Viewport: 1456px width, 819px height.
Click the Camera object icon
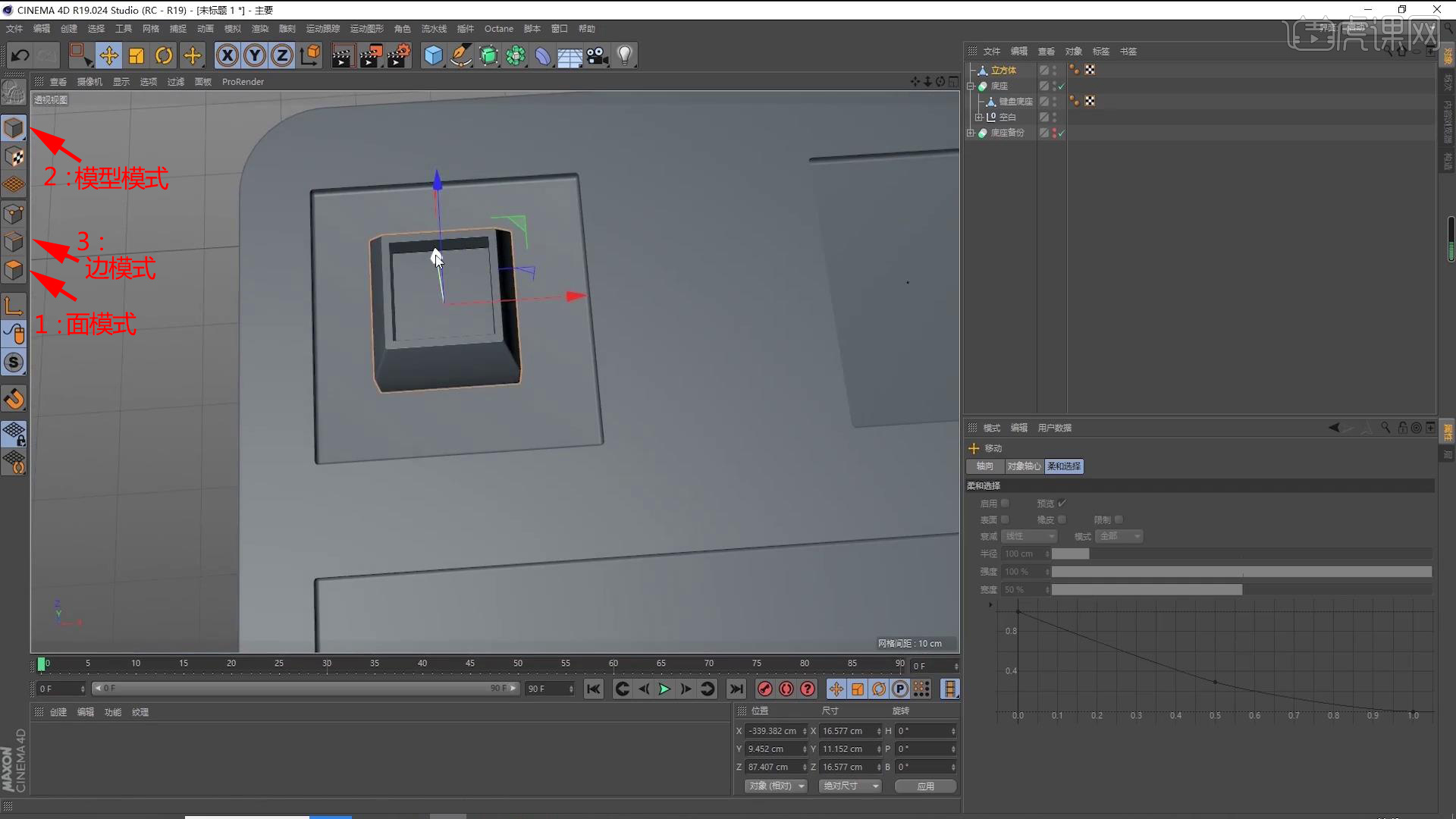point(597,55)
